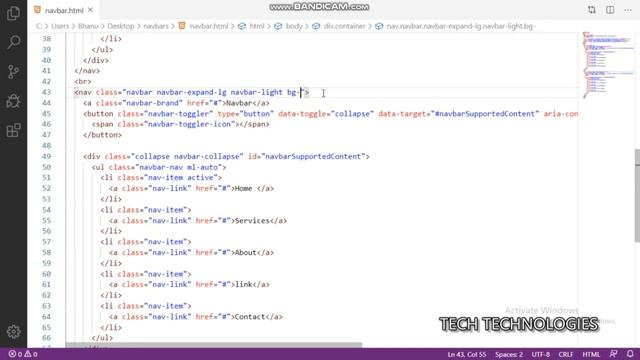Open the More Actions ellipsis menu
This screenshot has width=640, height=360.
pyautogui.click(x=628, y=10)
